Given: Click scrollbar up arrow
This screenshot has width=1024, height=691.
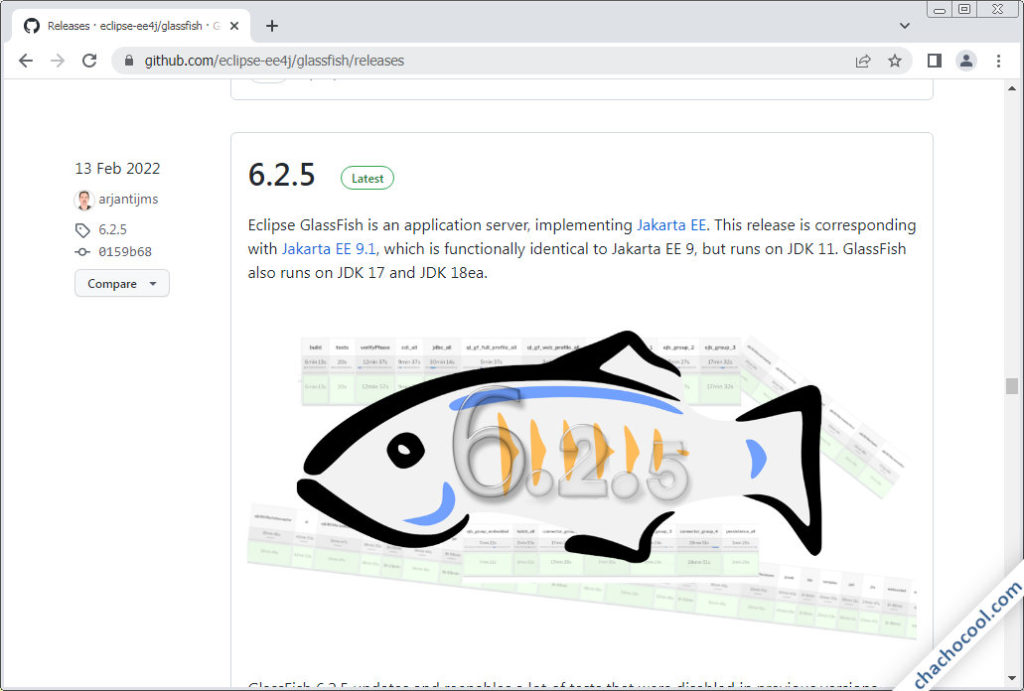Looking at the screenshot, I should point(1012,88).
